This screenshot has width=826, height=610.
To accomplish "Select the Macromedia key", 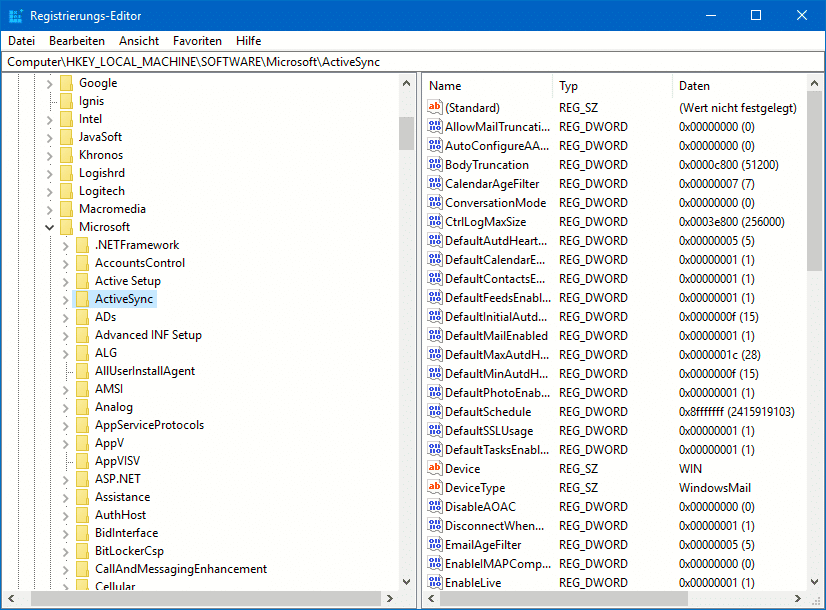I will (x=112, y=209).
